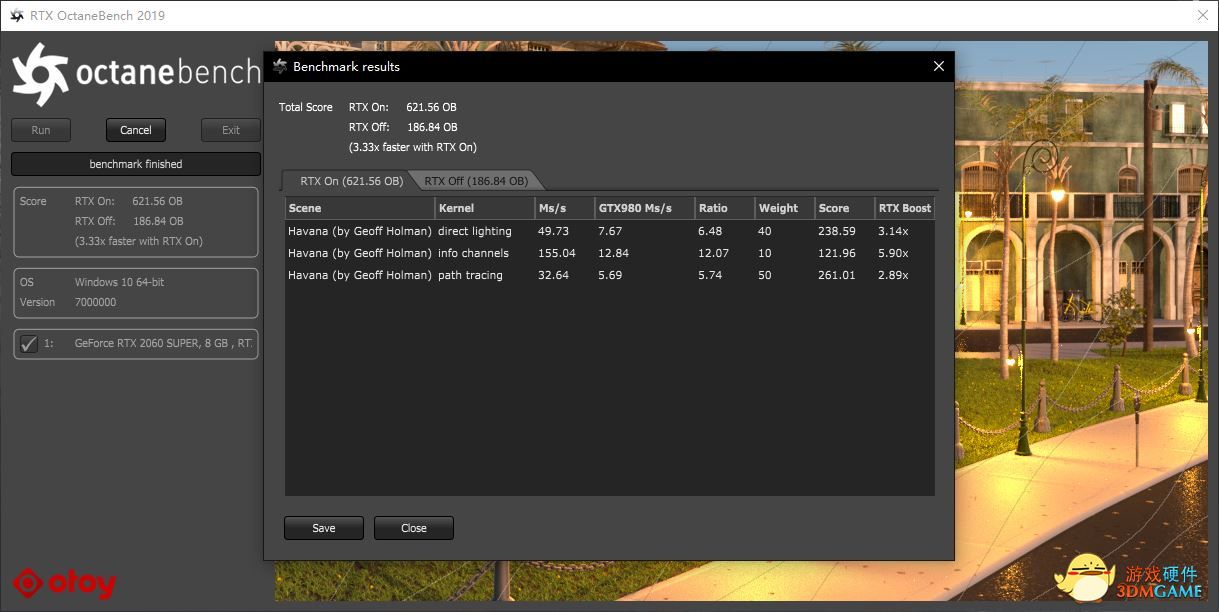Click the direct lighting kernel cell
The width and height of the screenshot is (1219, 612).
coord(475,231)
